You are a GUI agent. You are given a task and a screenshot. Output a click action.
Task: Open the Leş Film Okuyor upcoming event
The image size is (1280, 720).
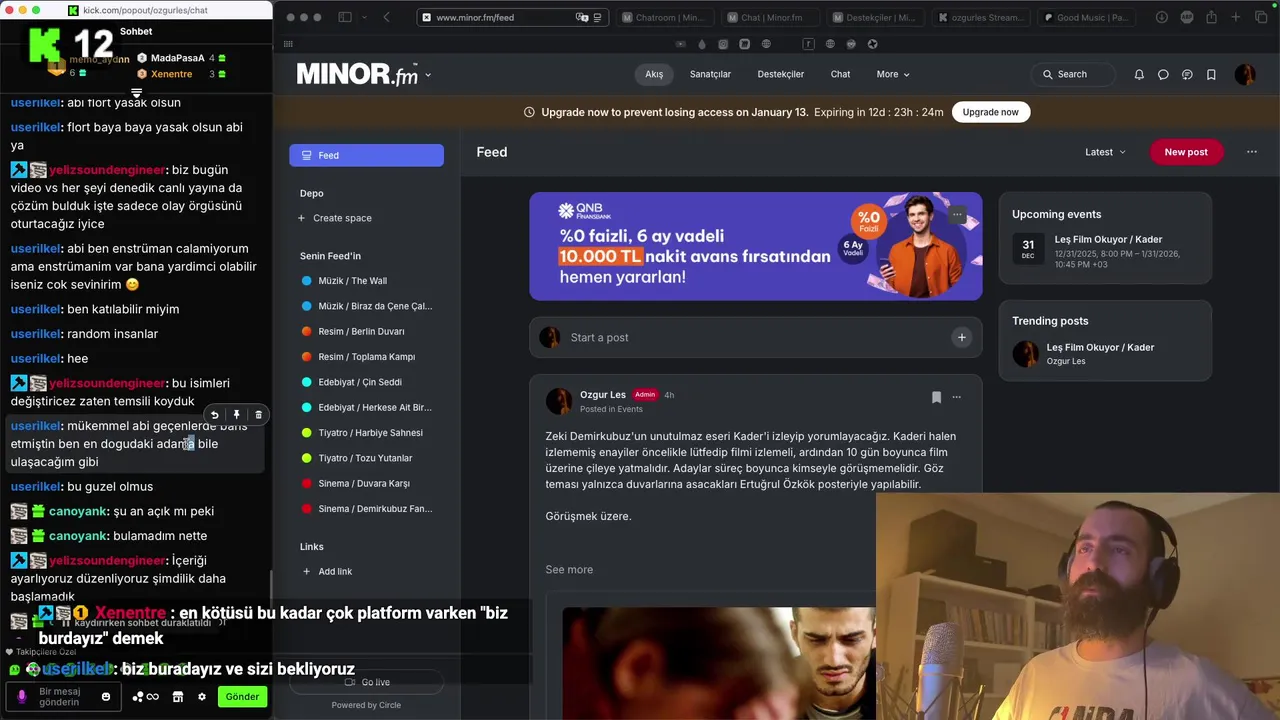[1105, 251]
